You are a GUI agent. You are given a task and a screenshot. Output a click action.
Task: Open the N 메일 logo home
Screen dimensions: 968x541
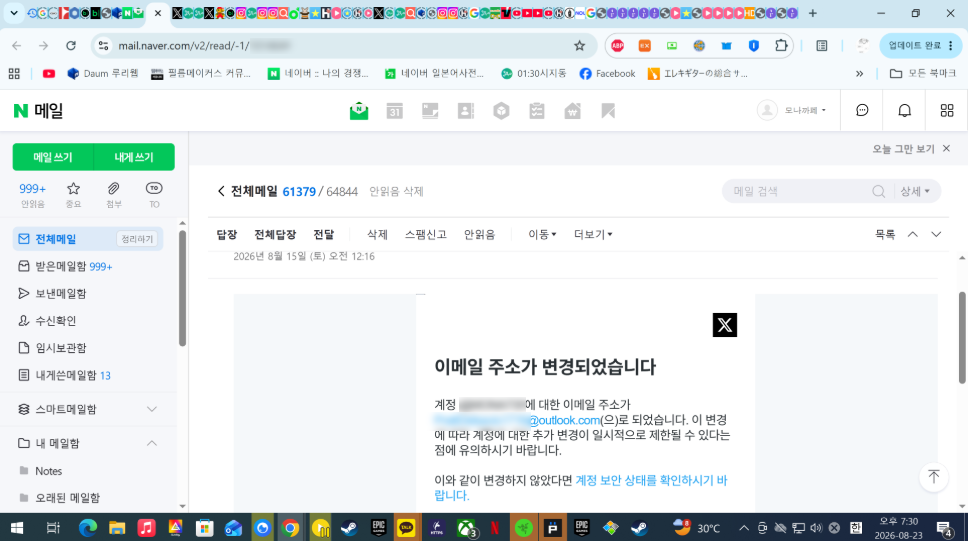click(x=38, y=111)
